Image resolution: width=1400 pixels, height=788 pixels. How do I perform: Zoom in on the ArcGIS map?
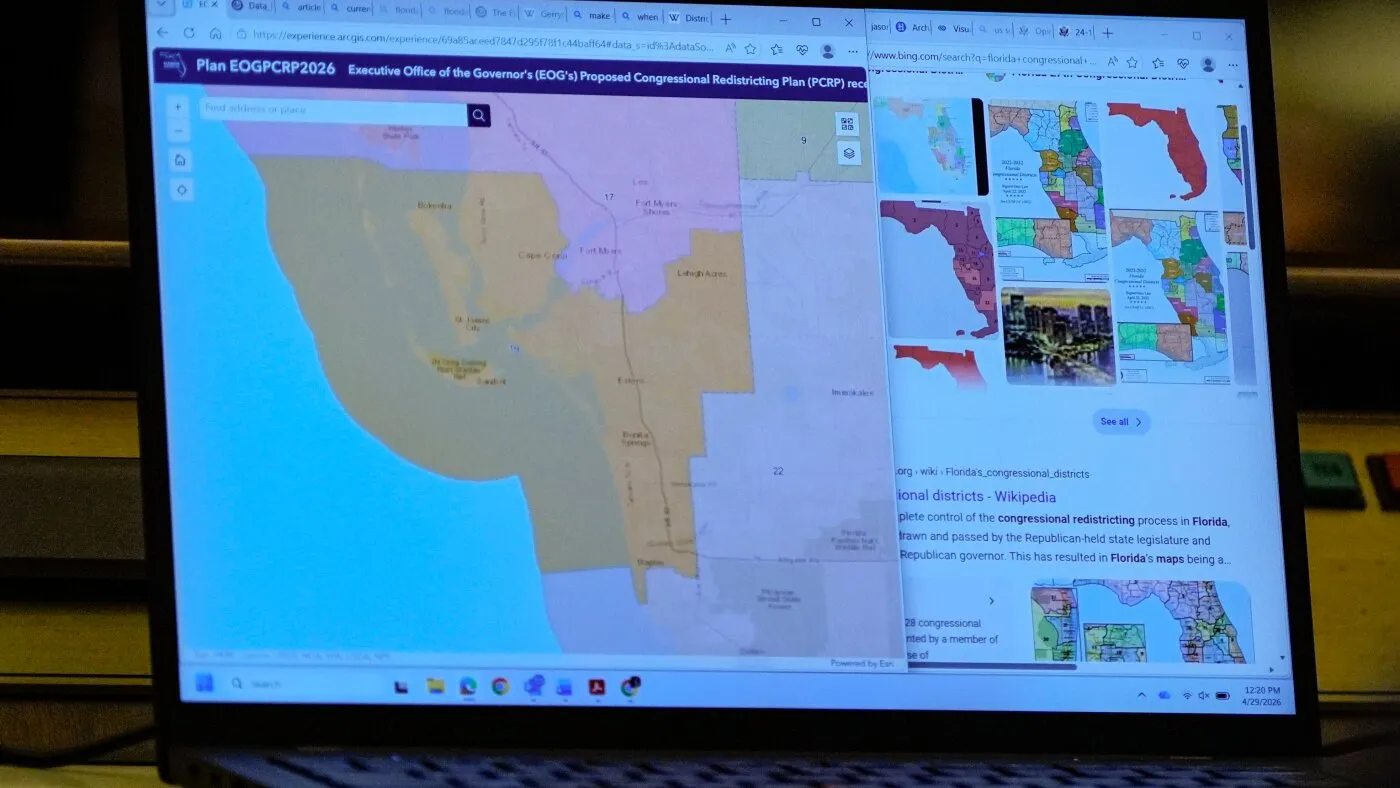178,107
